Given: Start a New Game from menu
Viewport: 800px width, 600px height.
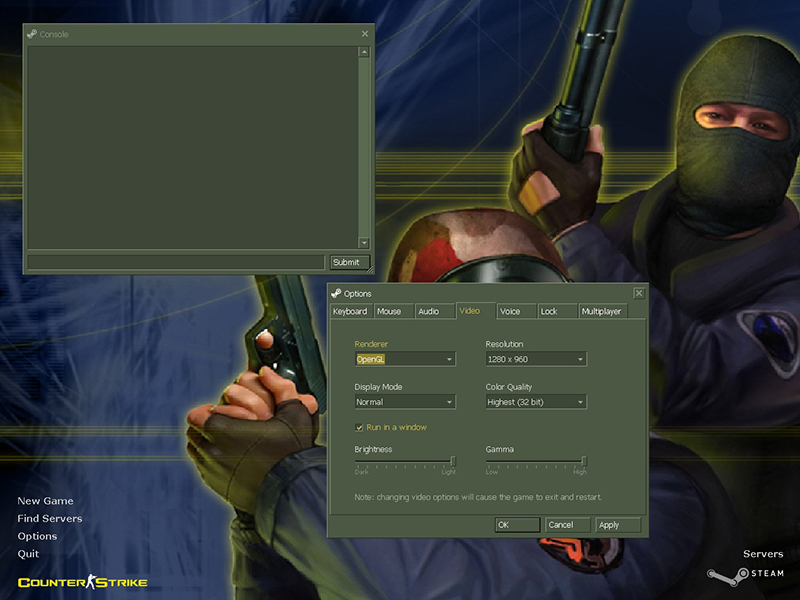Looking at the screenshot, I should [x=45, y=501].
